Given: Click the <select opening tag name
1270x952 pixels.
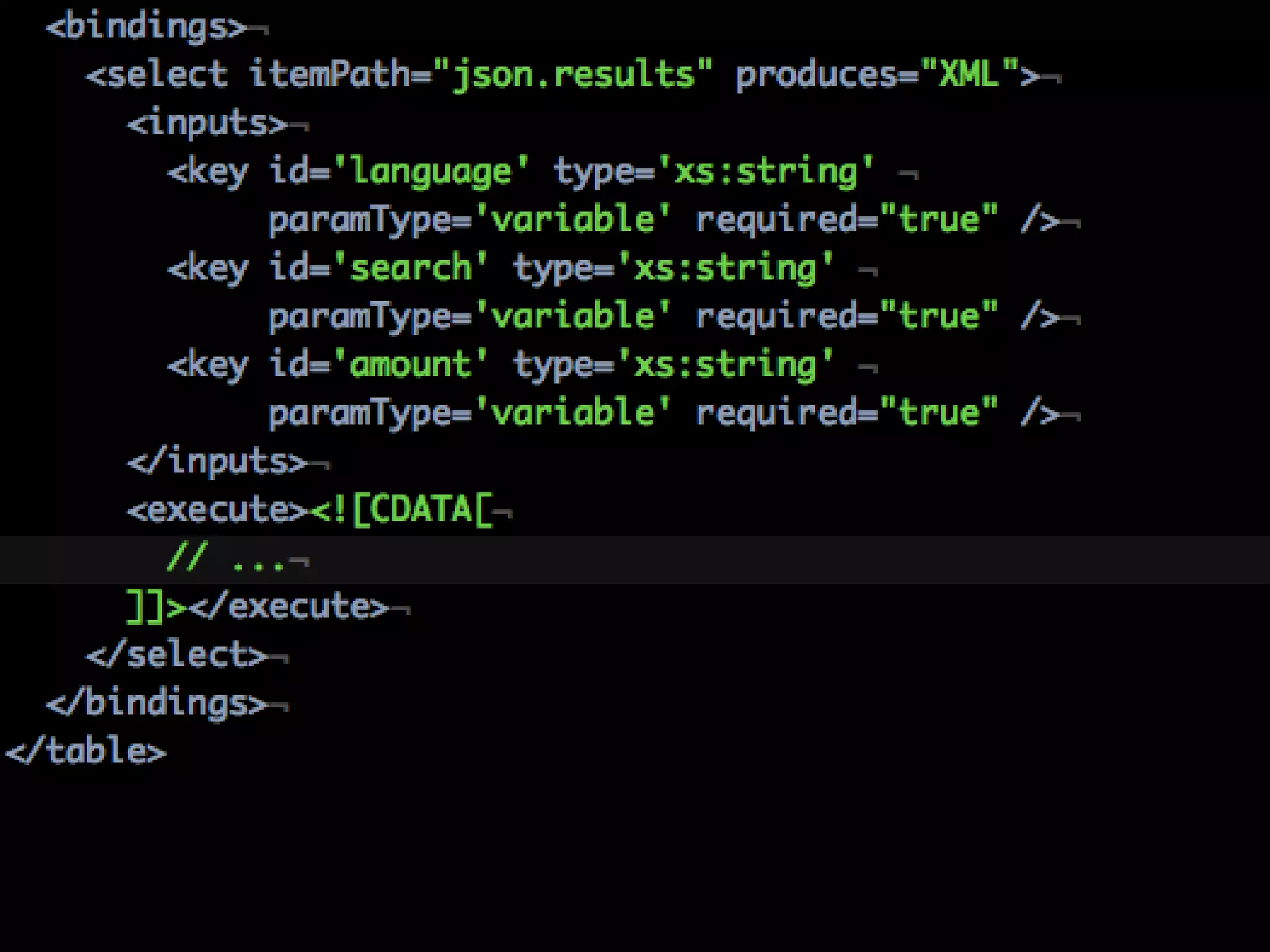Looking at the screenshot, I should click(156, 75).
